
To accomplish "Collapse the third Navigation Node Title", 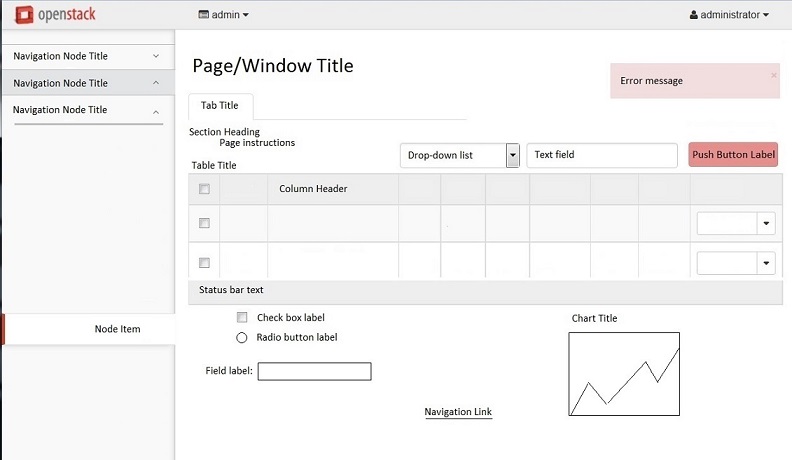I will (x=156, y=111).
